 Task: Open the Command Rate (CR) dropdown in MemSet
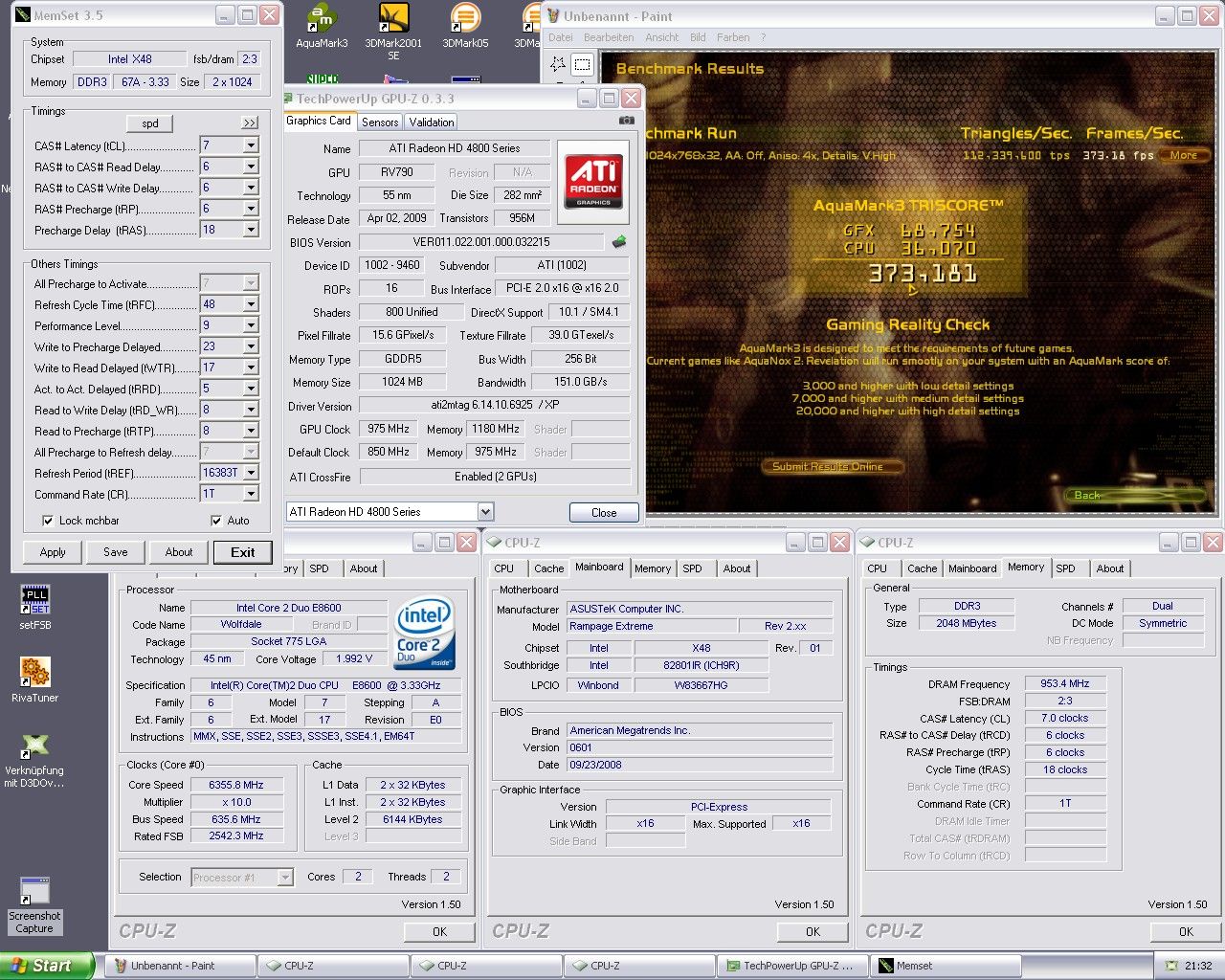(x=251, y=494)
